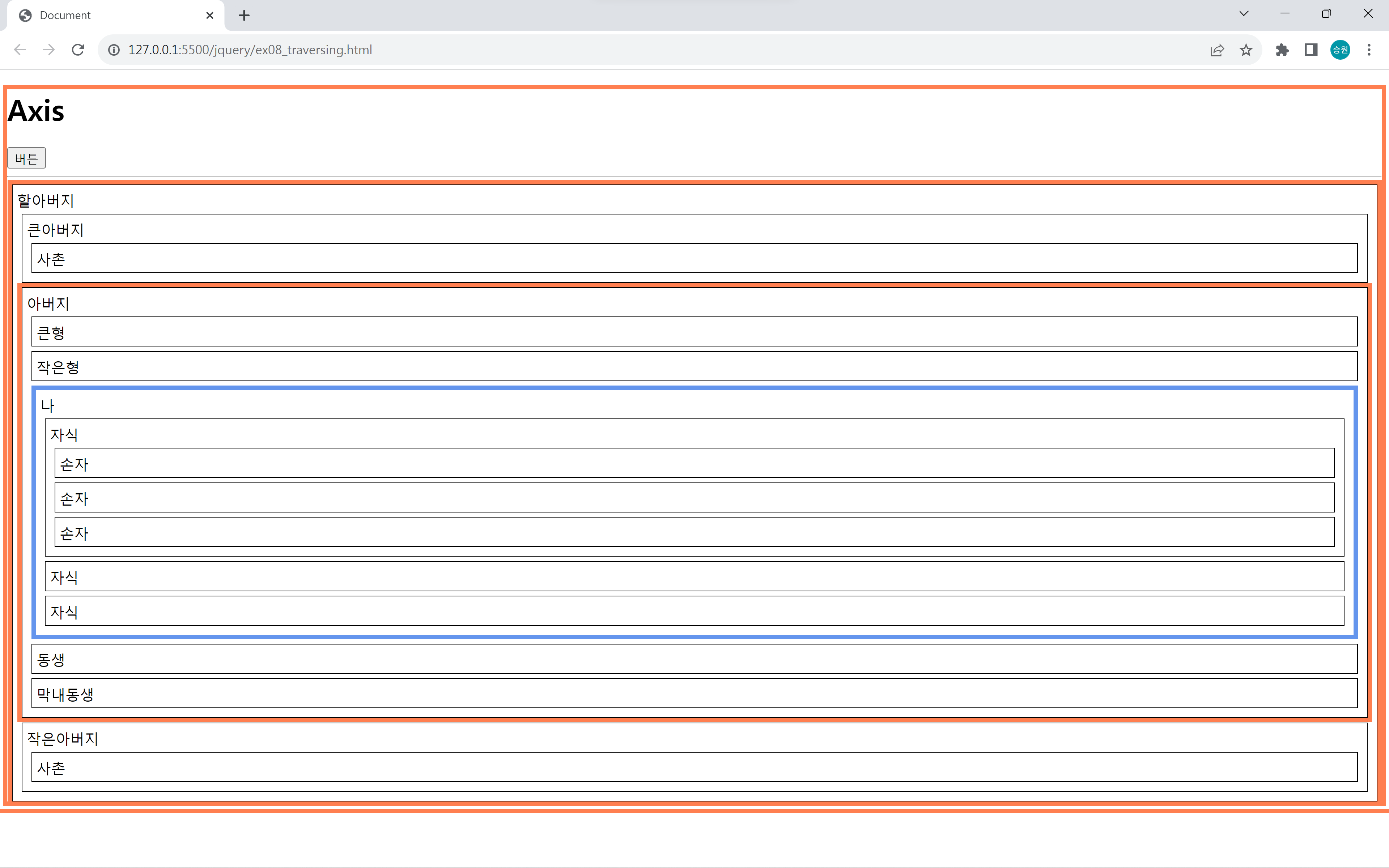1389x868 pixels.
Task: Close the Document tab
Action: 209,16
